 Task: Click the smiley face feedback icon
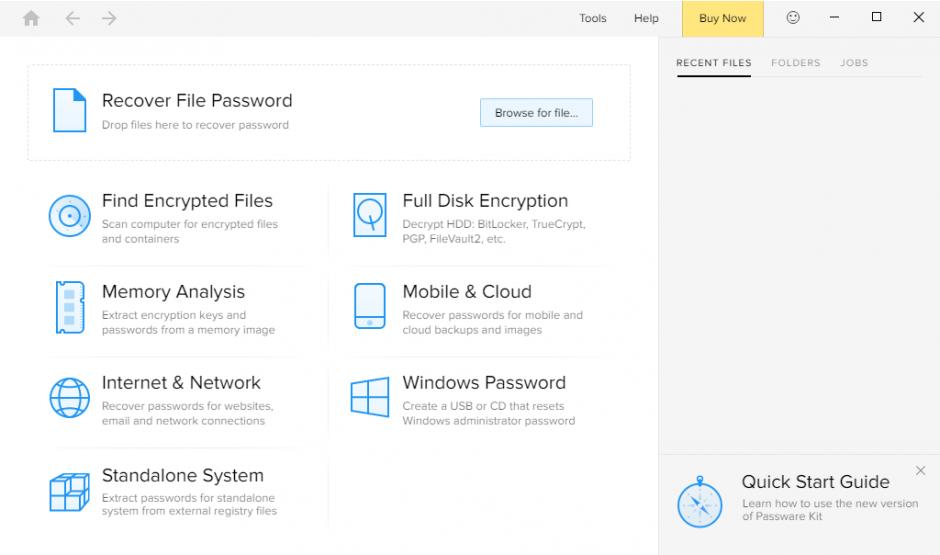[793, 18]
